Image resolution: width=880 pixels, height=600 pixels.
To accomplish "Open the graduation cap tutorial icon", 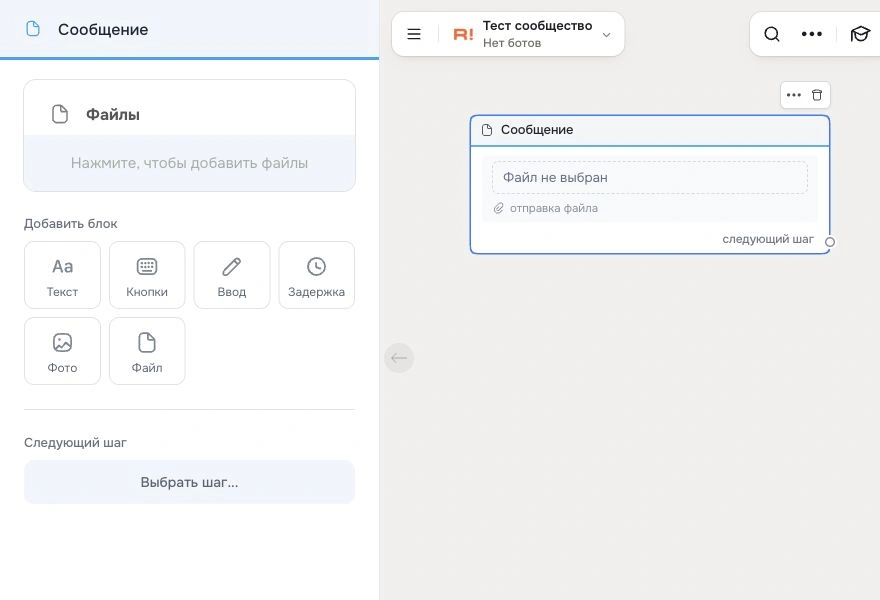I will click(x=860, y=34).
